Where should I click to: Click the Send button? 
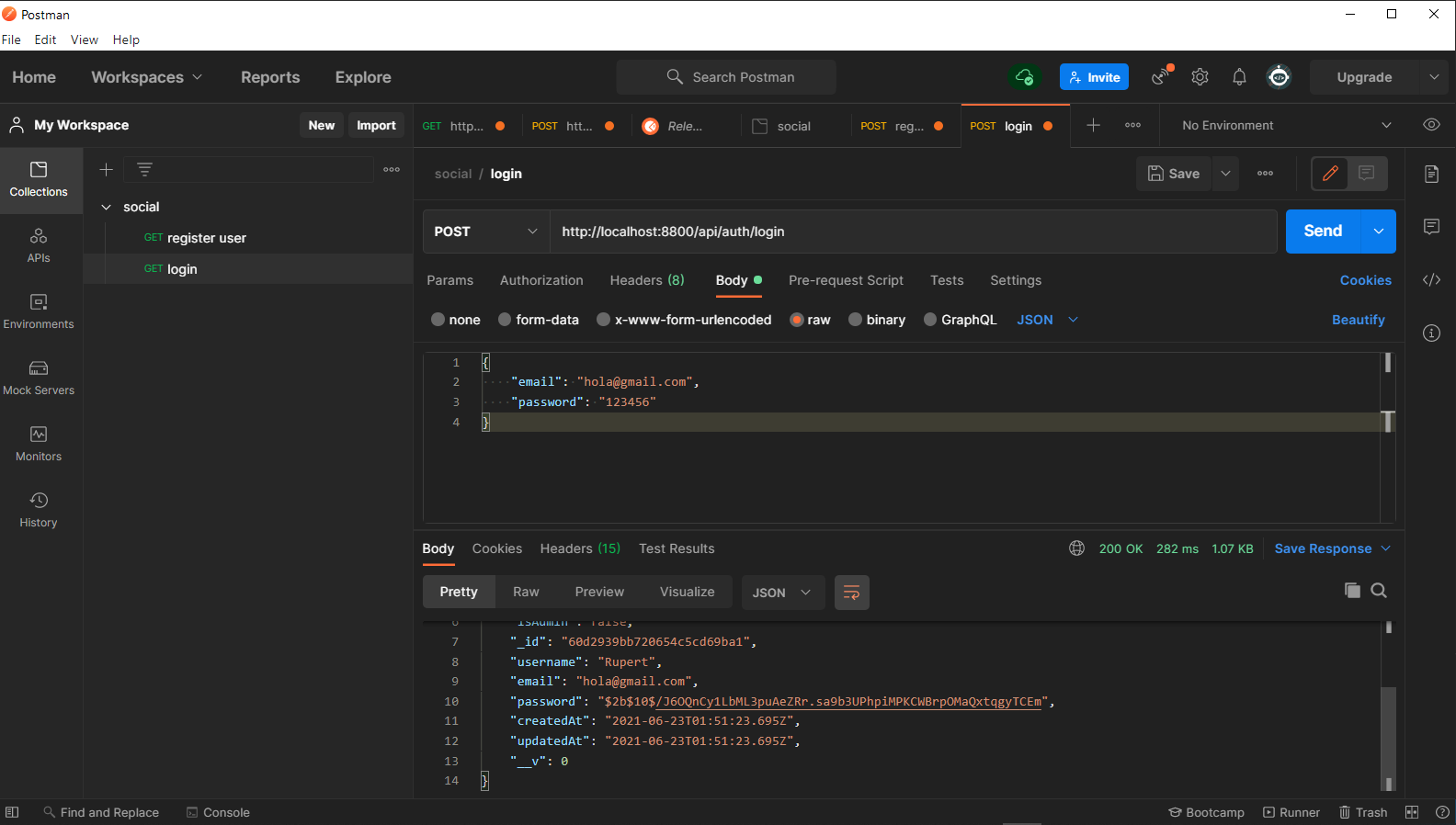coord(1323,232)
